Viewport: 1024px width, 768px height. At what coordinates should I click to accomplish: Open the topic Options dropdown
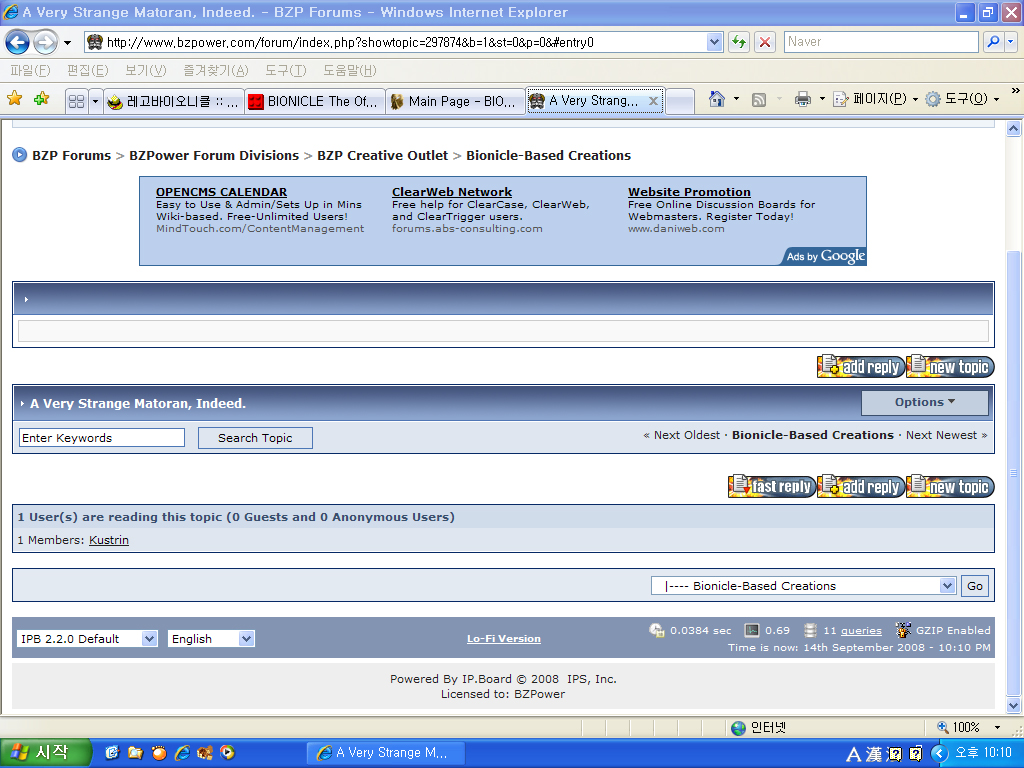(x=924, y=402)
